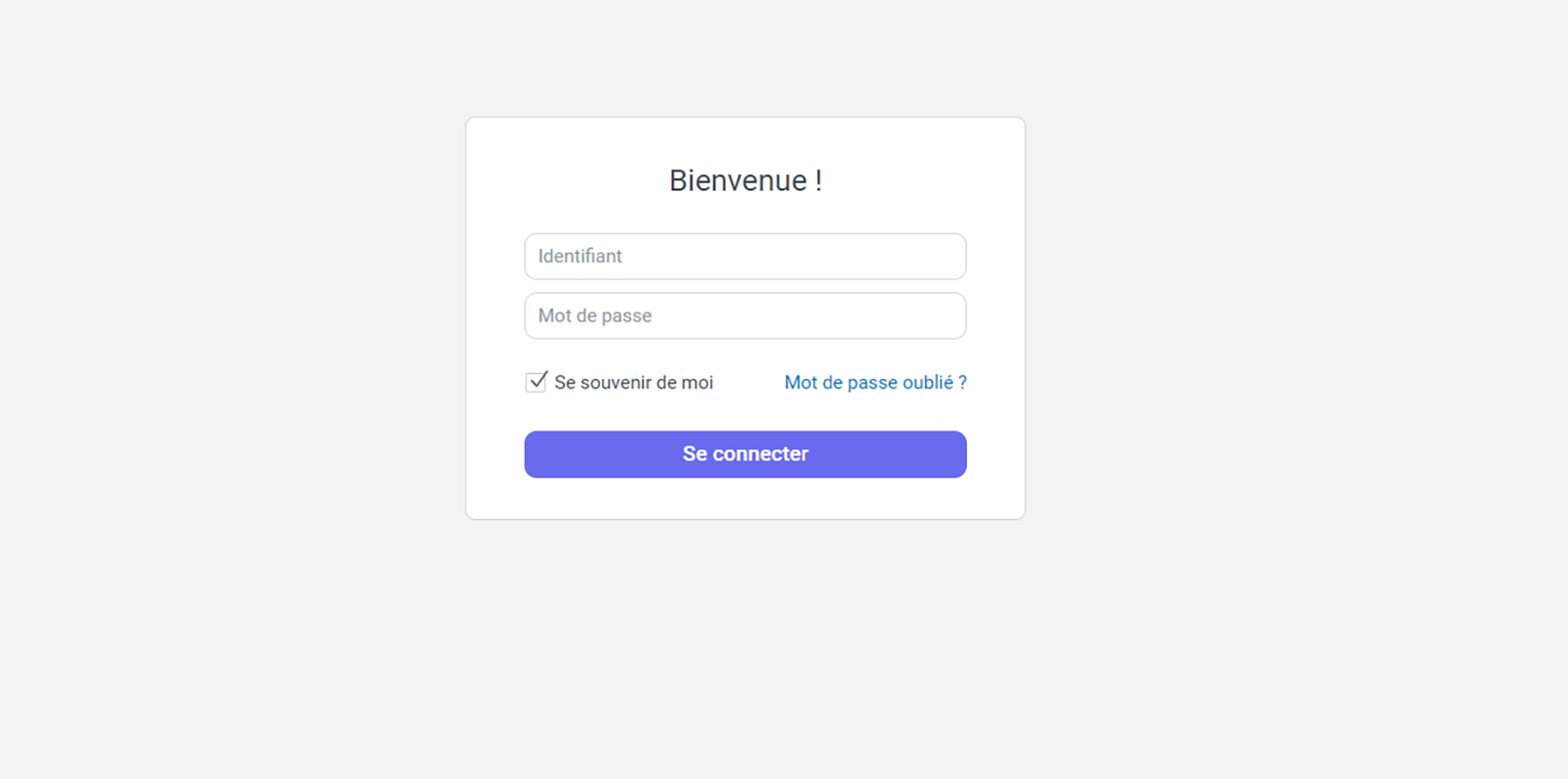Click the Se connecter button
The height and width of the screenshot is (779, 1568).
point(745,455)
